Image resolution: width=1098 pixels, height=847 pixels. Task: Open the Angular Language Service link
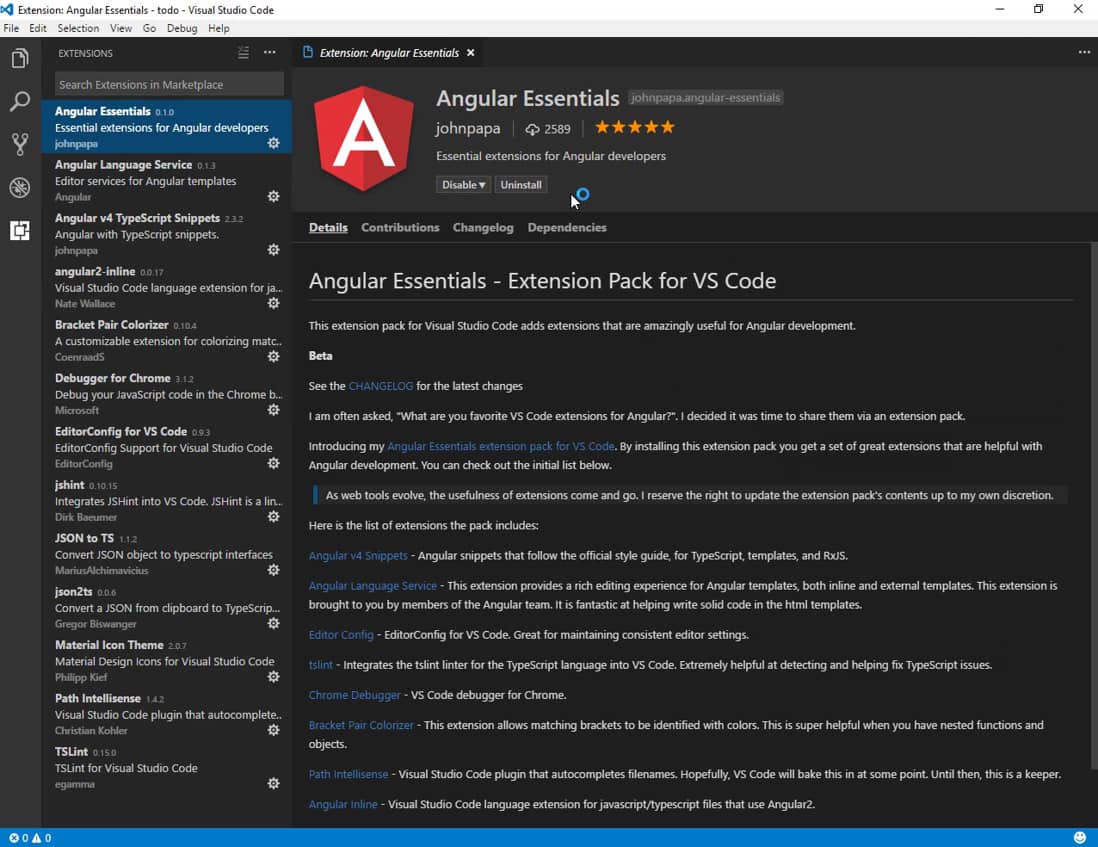[x=373, y=586]
